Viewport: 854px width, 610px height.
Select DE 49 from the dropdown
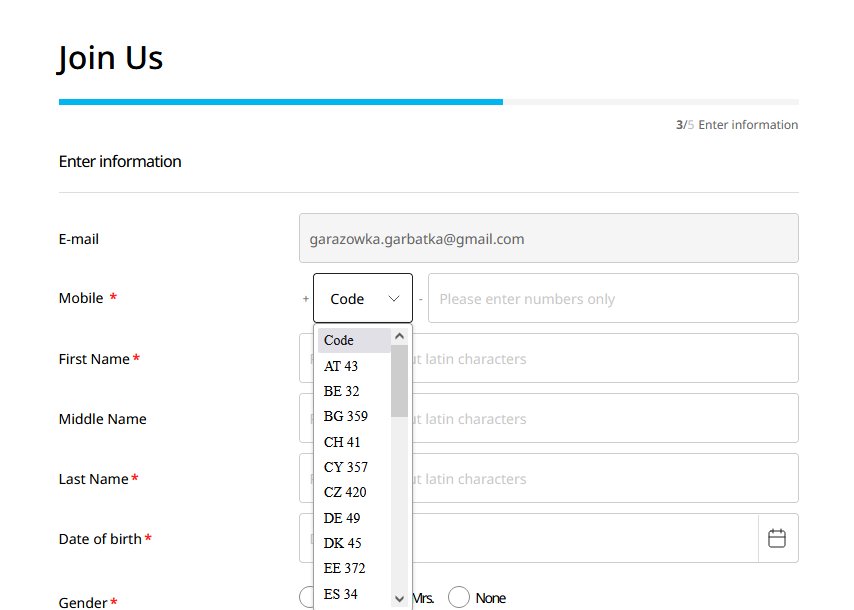(354, 517)
